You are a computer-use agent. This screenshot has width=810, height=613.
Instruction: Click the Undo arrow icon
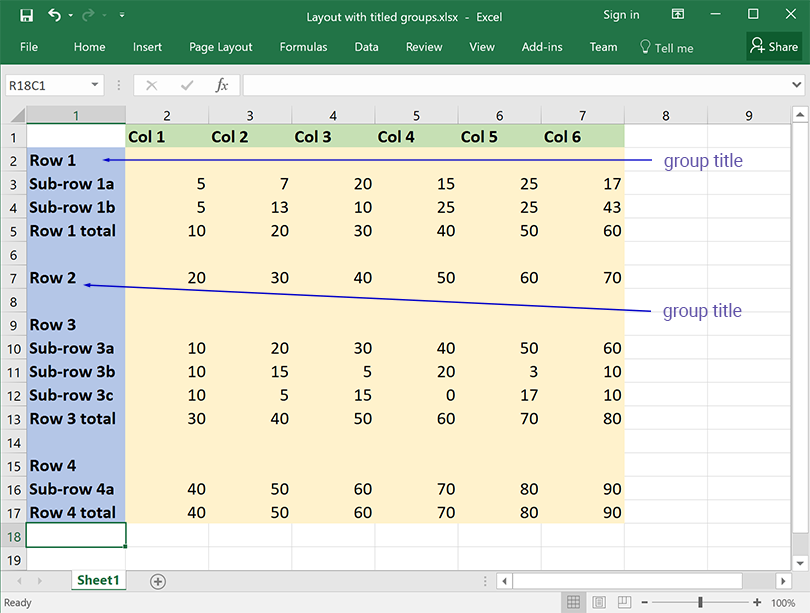click(x=54, y=15)
